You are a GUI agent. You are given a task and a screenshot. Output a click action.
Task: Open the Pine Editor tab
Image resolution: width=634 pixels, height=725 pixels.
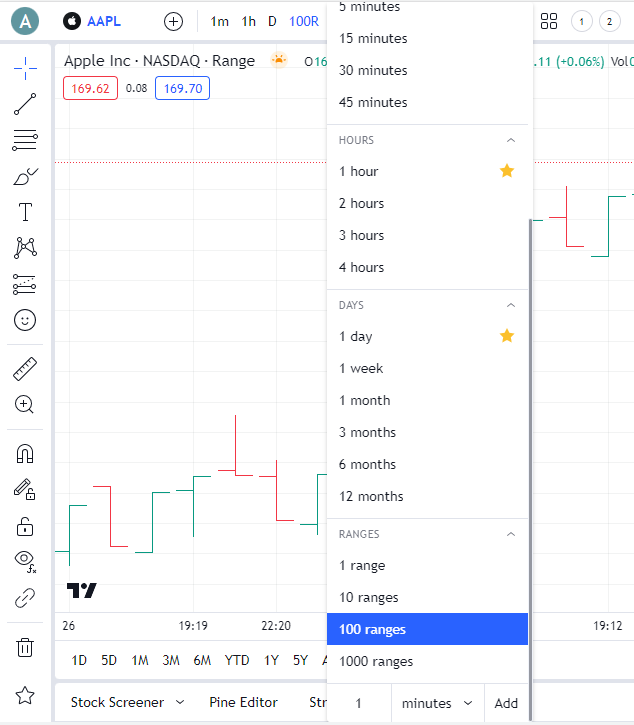243,702
